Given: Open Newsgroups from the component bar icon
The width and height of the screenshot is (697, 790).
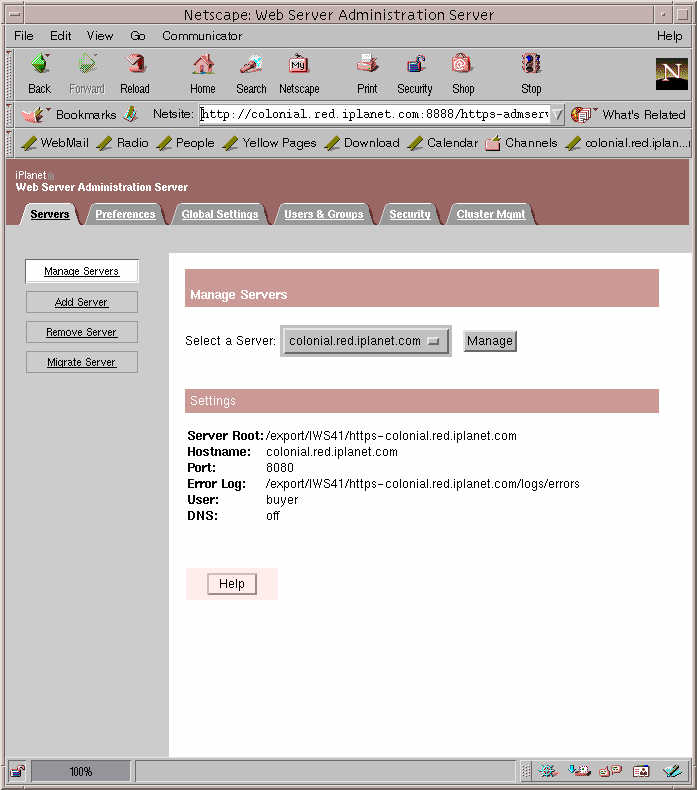Looking at the screenshot, I should click(x=610, y=771).
